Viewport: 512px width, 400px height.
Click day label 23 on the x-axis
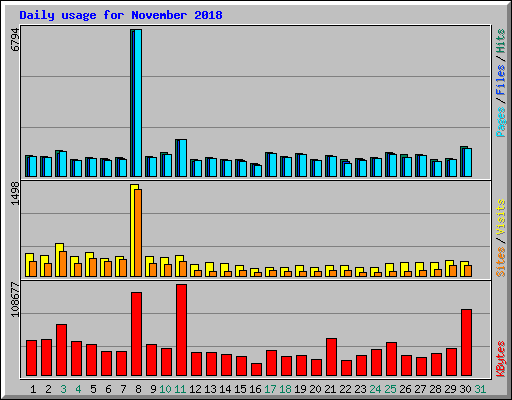360,389
